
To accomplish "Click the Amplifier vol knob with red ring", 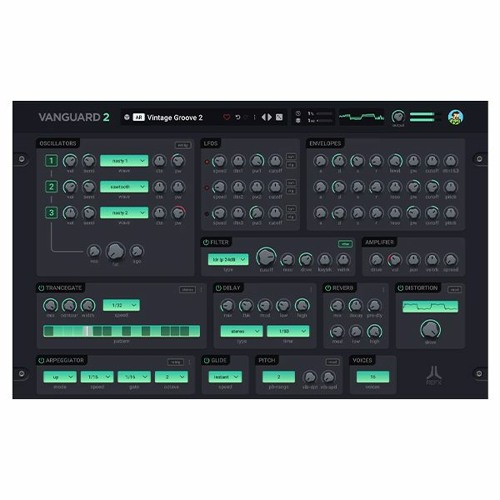I will (x=395, y=259).
